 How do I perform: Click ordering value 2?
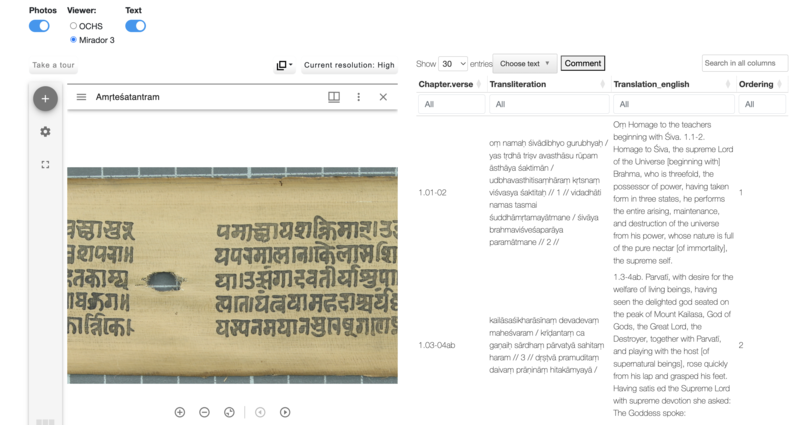point(741,345)
